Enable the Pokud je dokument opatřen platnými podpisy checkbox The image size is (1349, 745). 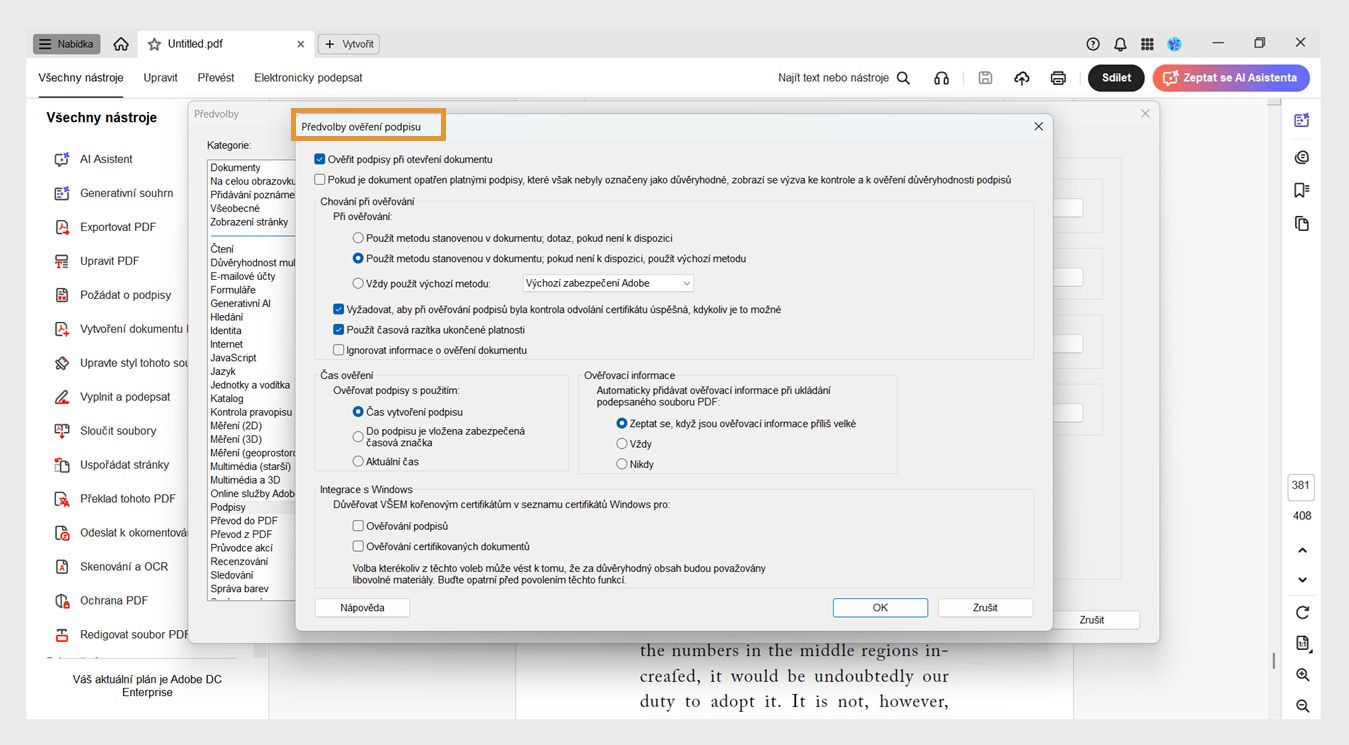[320, 180]
